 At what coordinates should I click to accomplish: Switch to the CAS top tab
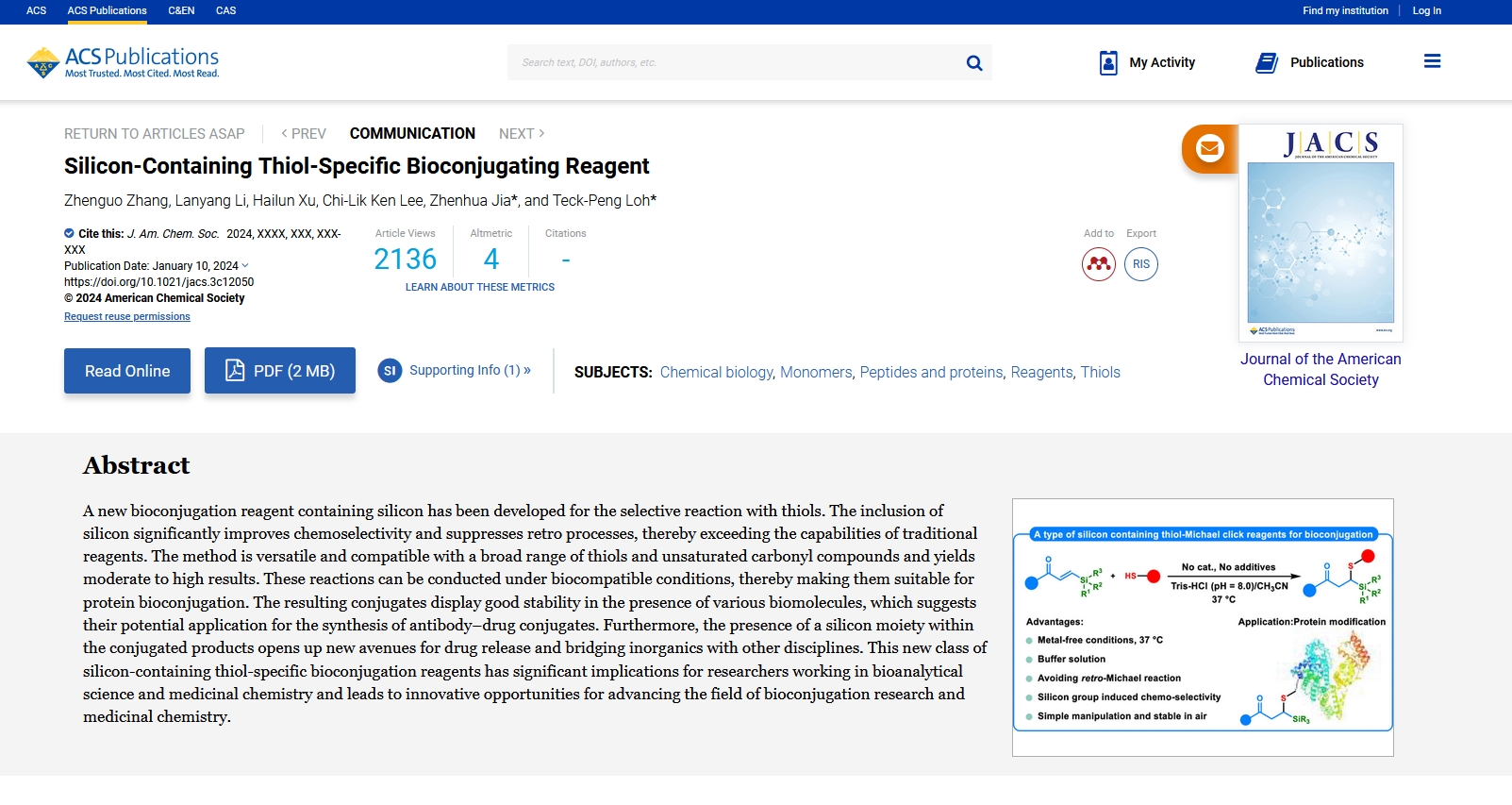225,11
